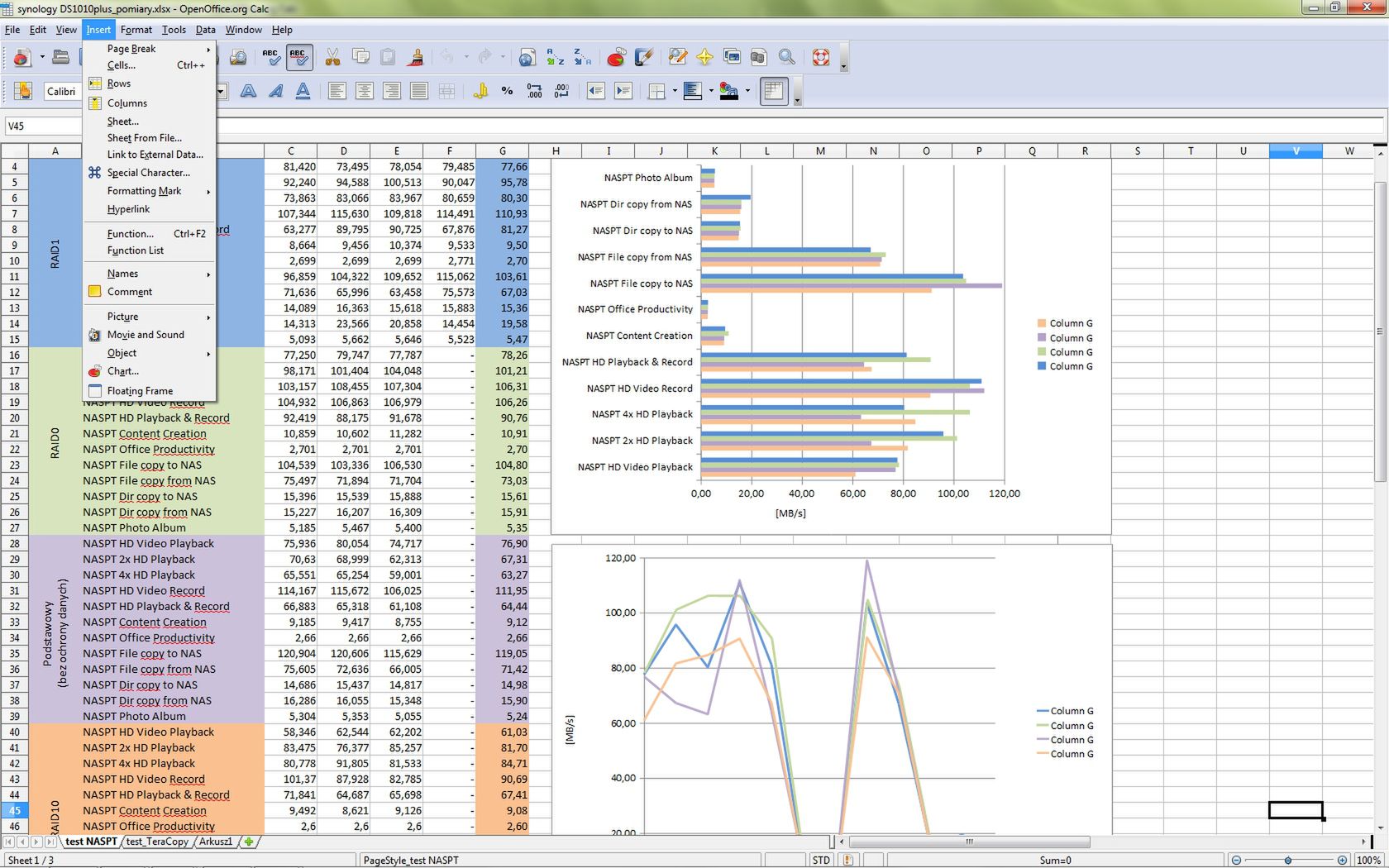The width and height of the screenshot is (1389, 868).
Task: Expand the Page Break submenu
Action: coord(150,49)
